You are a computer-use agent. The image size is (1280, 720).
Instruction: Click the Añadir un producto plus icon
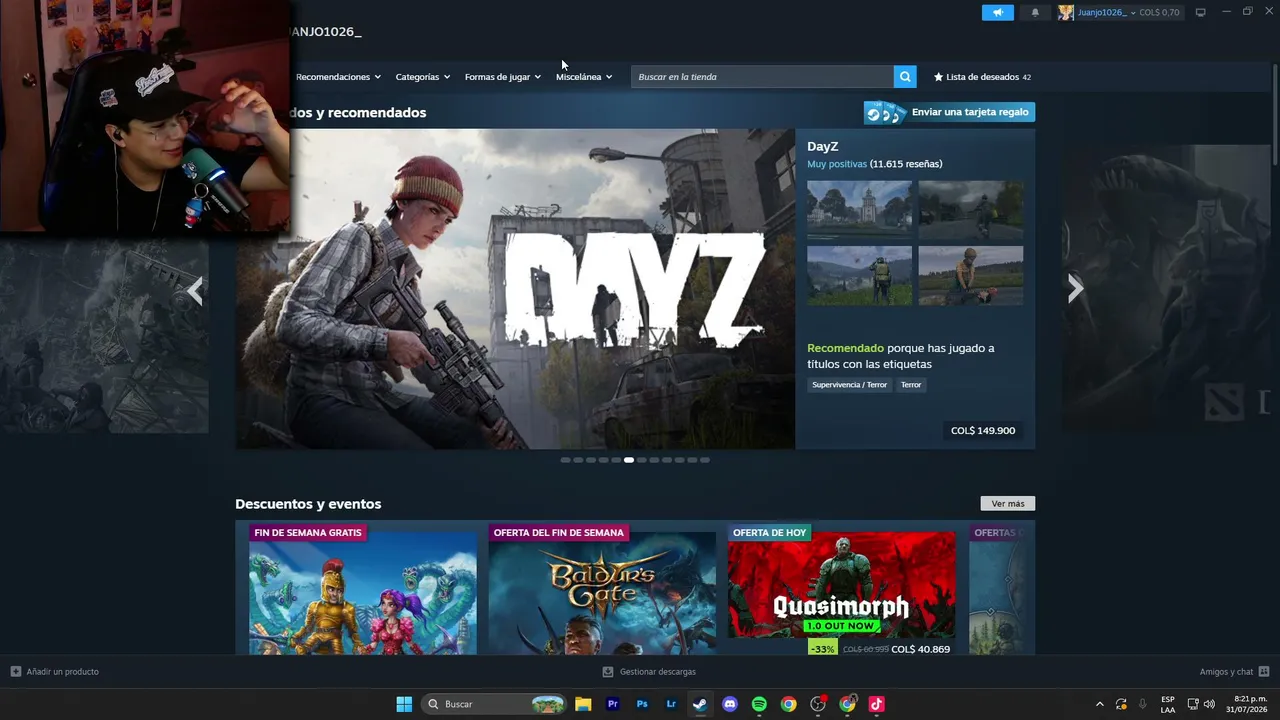[x=16, y=672]
